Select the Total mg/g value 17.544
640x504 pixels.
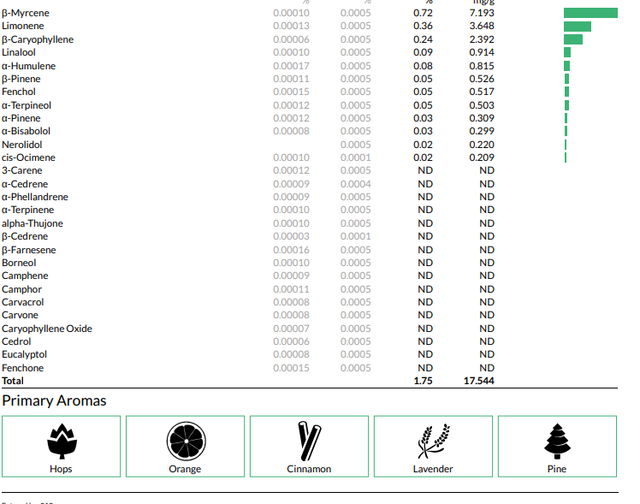(479, 381)
